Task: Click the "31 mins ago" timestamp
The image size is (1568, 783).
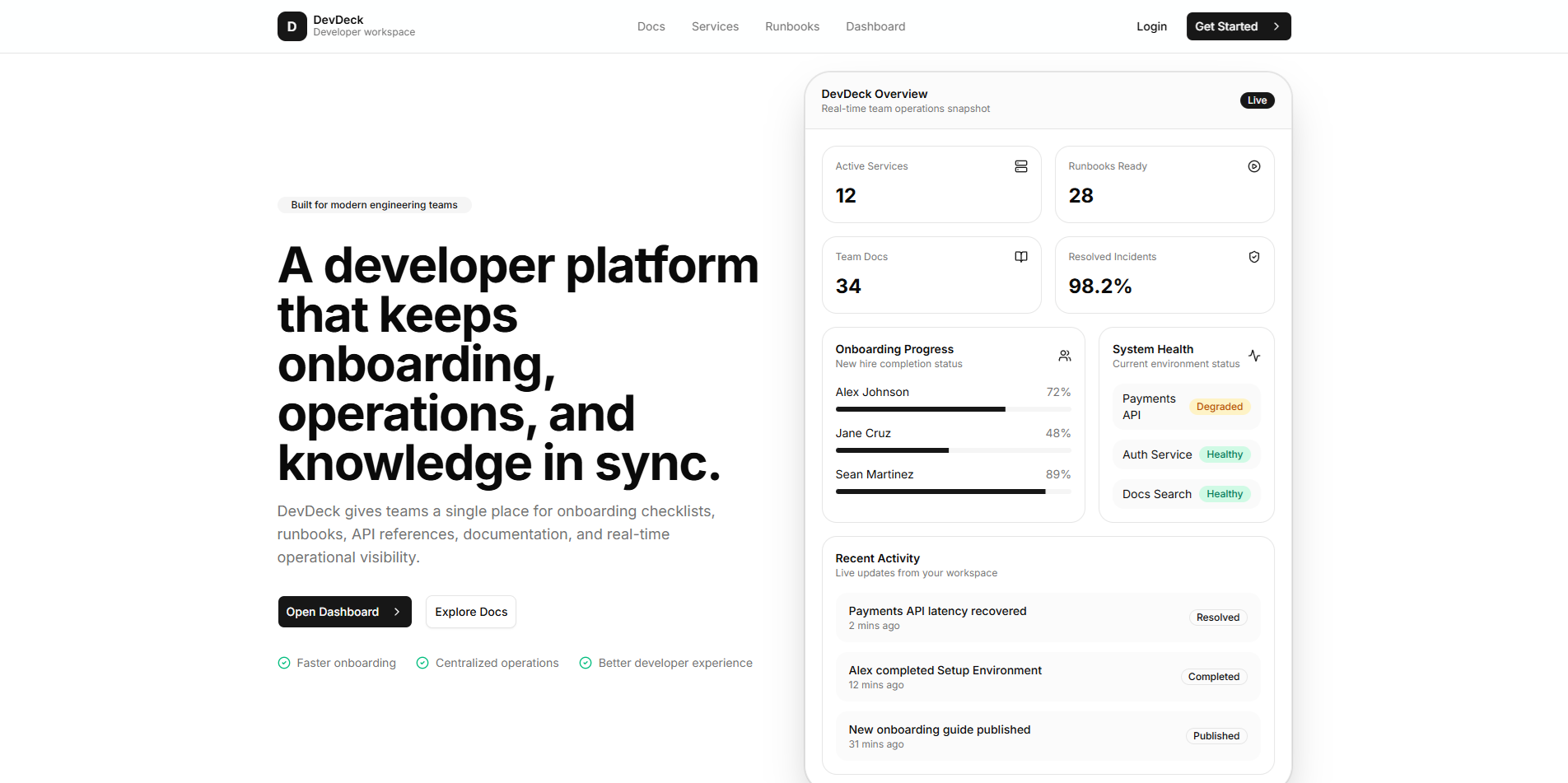Action: pos(876,744)
